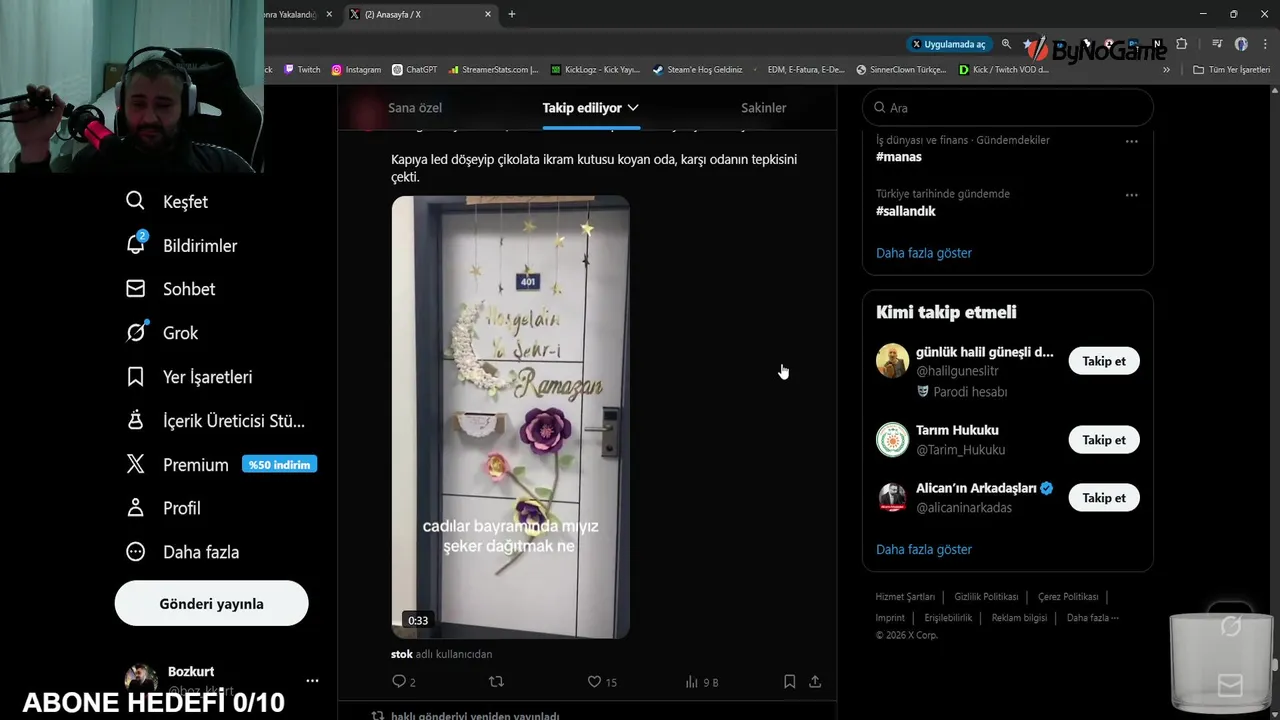
Task: Click the Ara search field
Action: 1008,108
